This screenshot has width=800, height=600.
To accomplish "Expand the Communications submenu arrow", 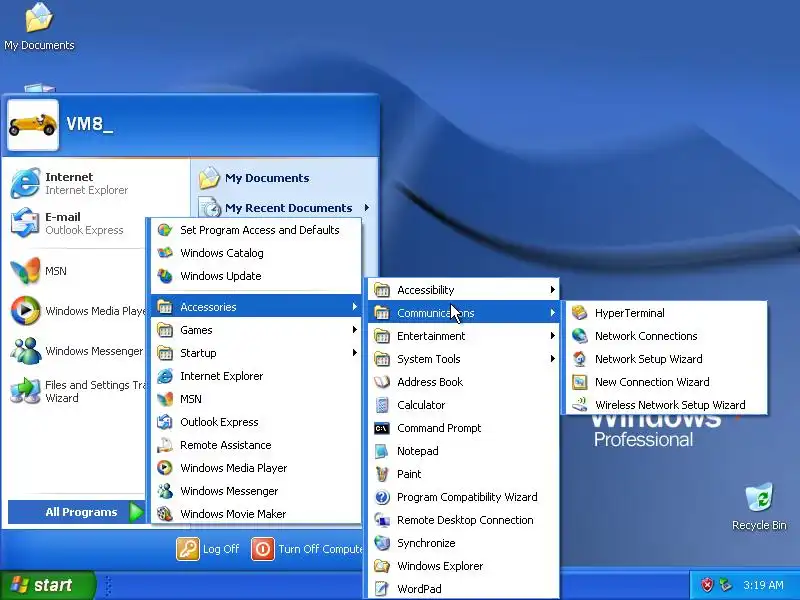I will pyautogui.click(x=553, y=312).
